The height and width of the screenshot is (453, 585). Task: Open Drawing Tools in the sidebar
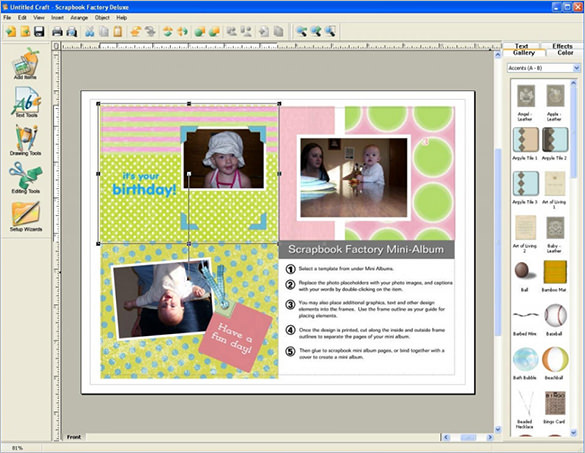click(25, 140)
